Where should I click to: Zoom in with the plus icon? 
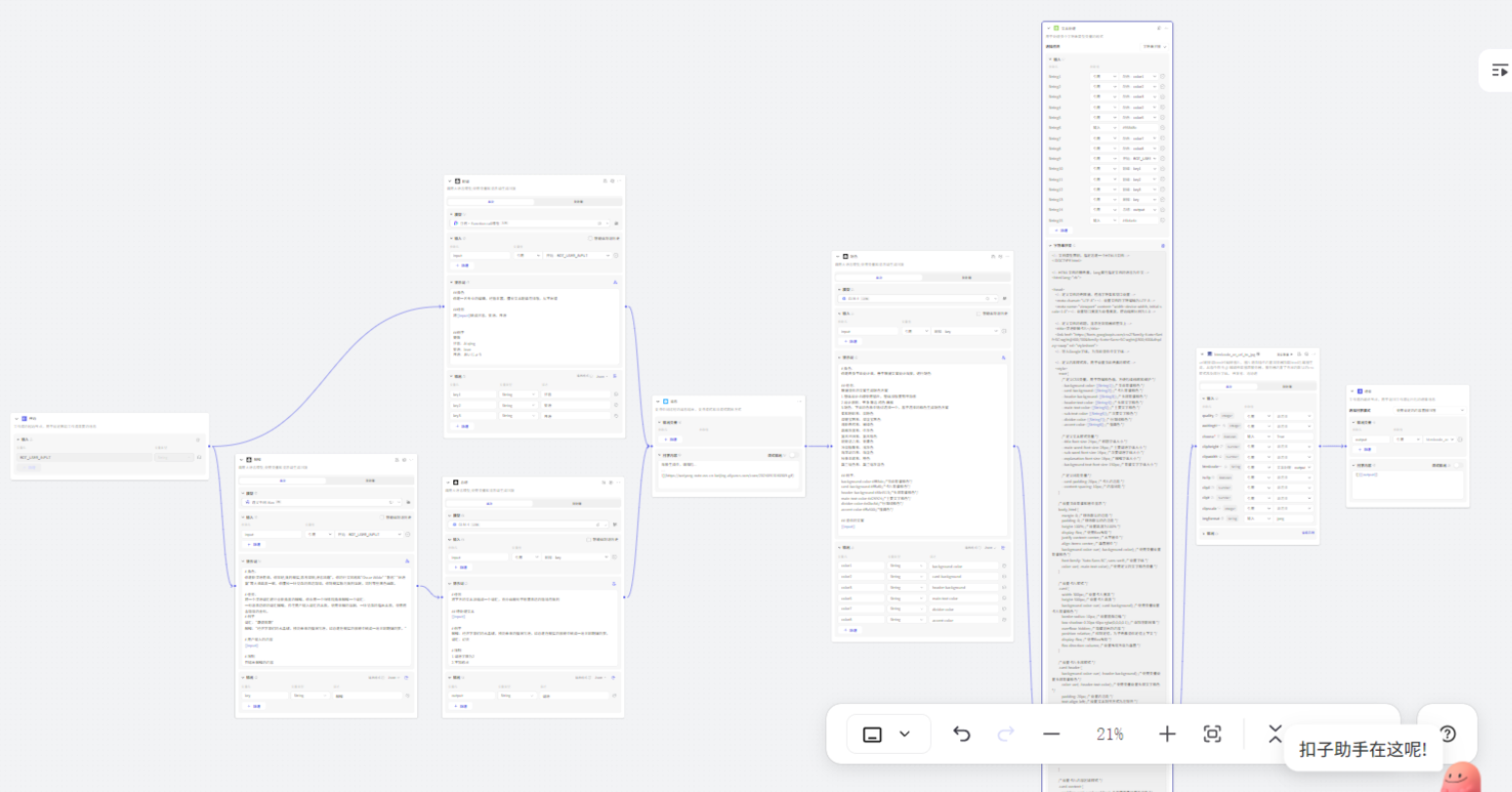[1167, 734]
